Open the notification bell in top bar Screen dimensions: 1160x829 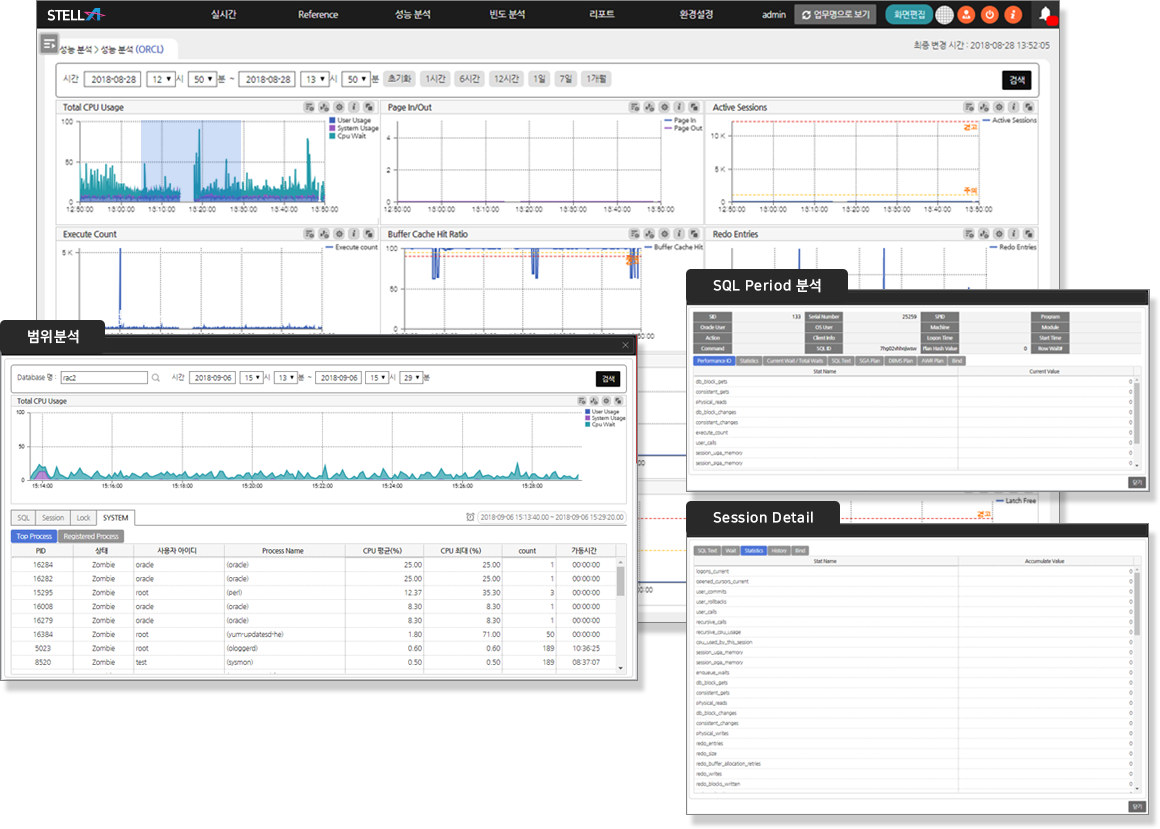coord(1045,14)
